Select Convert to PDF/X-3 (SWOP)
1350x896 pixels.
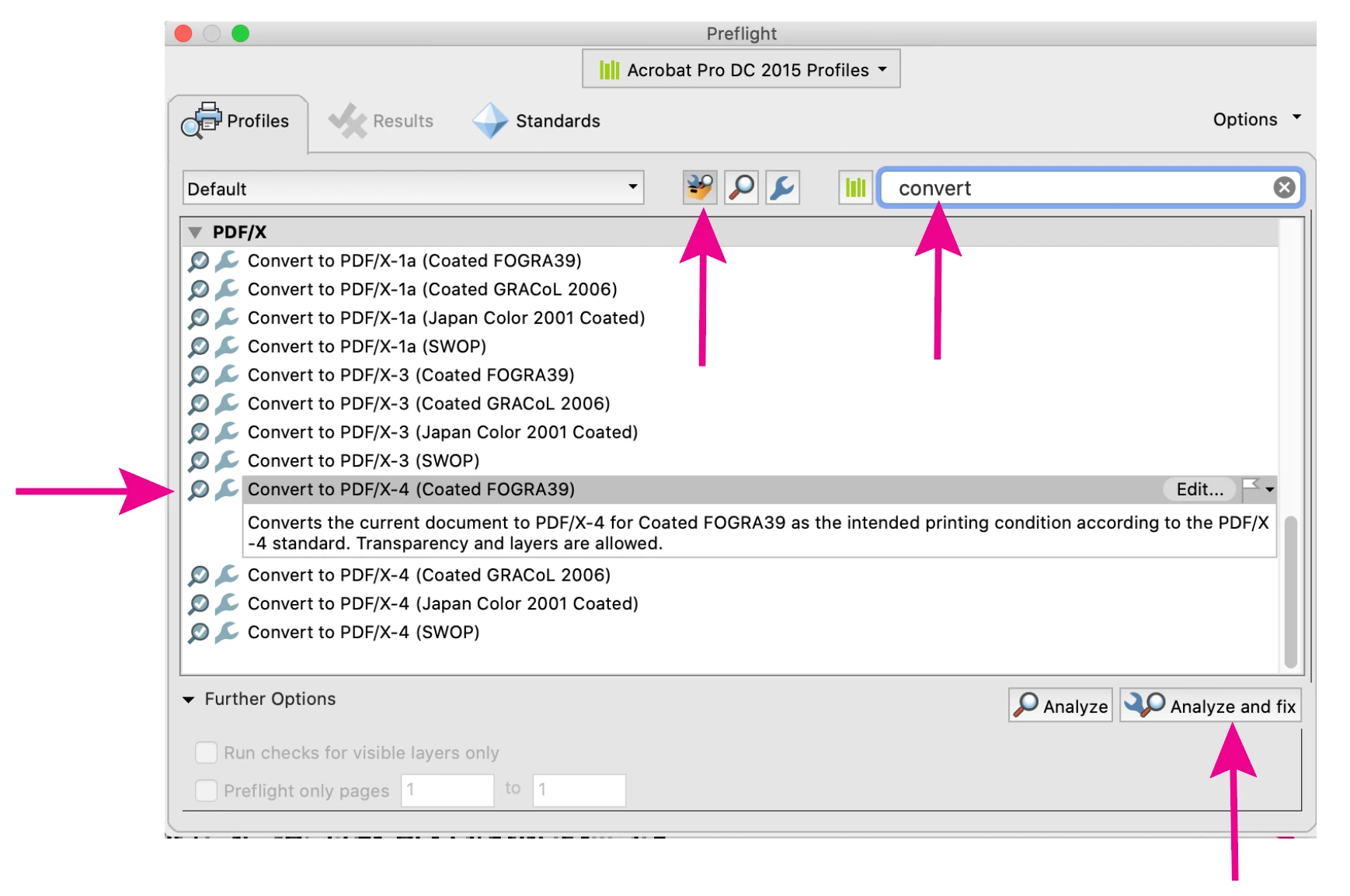(x=364, y=461)
